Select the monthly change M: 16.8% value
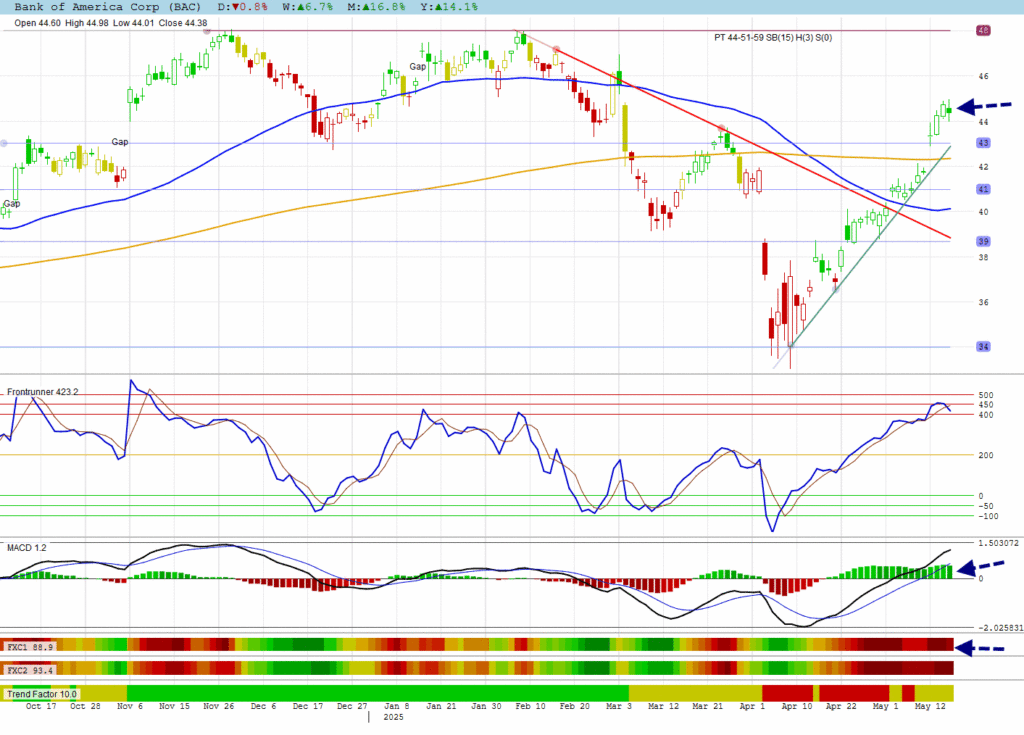Viewport: 1024px width, 735px height. pyautogui.click(x=376, y=7)
